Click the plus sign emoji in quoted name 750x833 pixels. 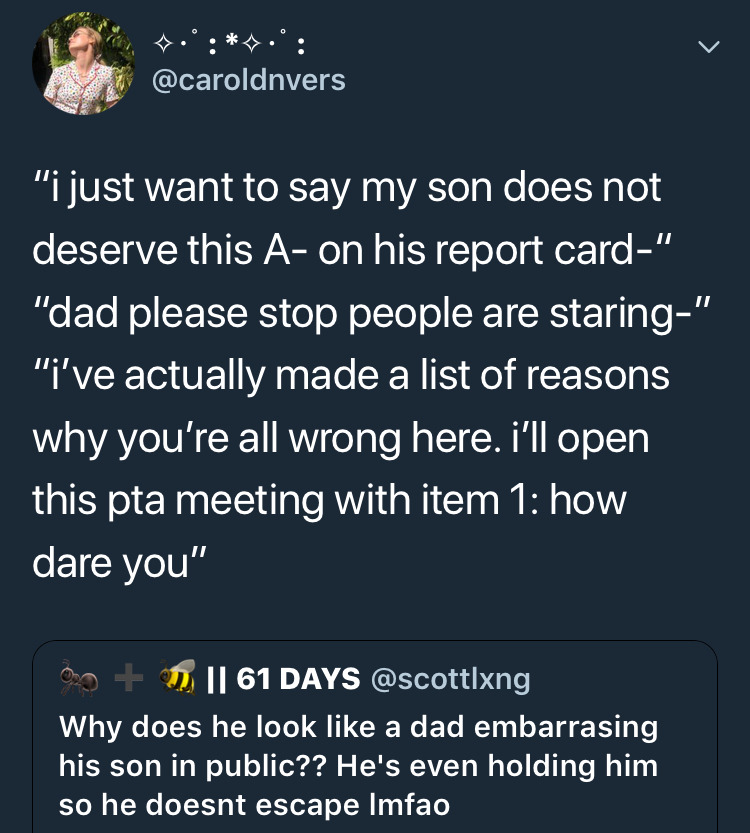(x=126, y=678)
